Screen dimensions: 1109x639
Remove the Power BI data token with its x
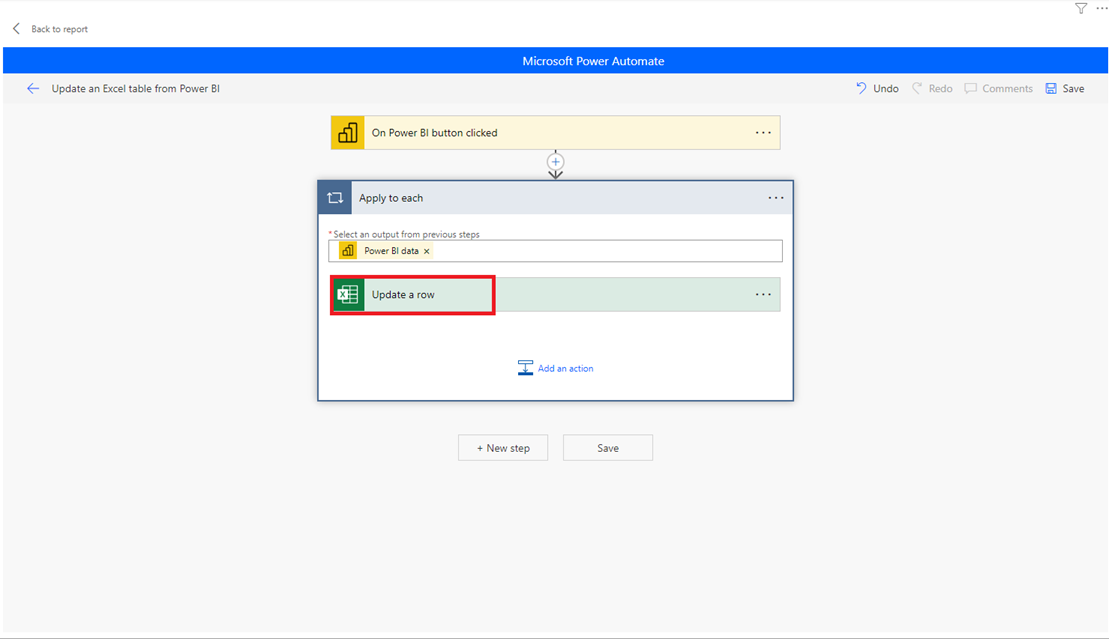426,251
